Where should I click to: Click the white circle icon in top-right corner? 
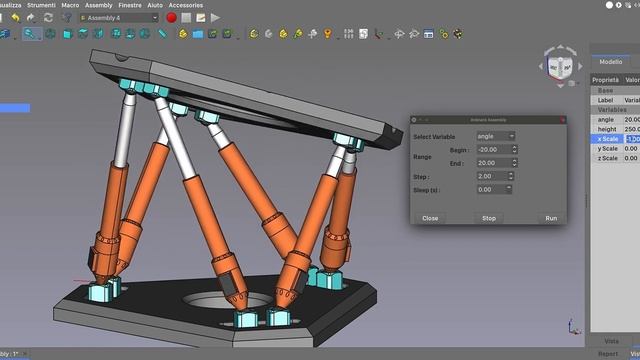coord(609,5)
